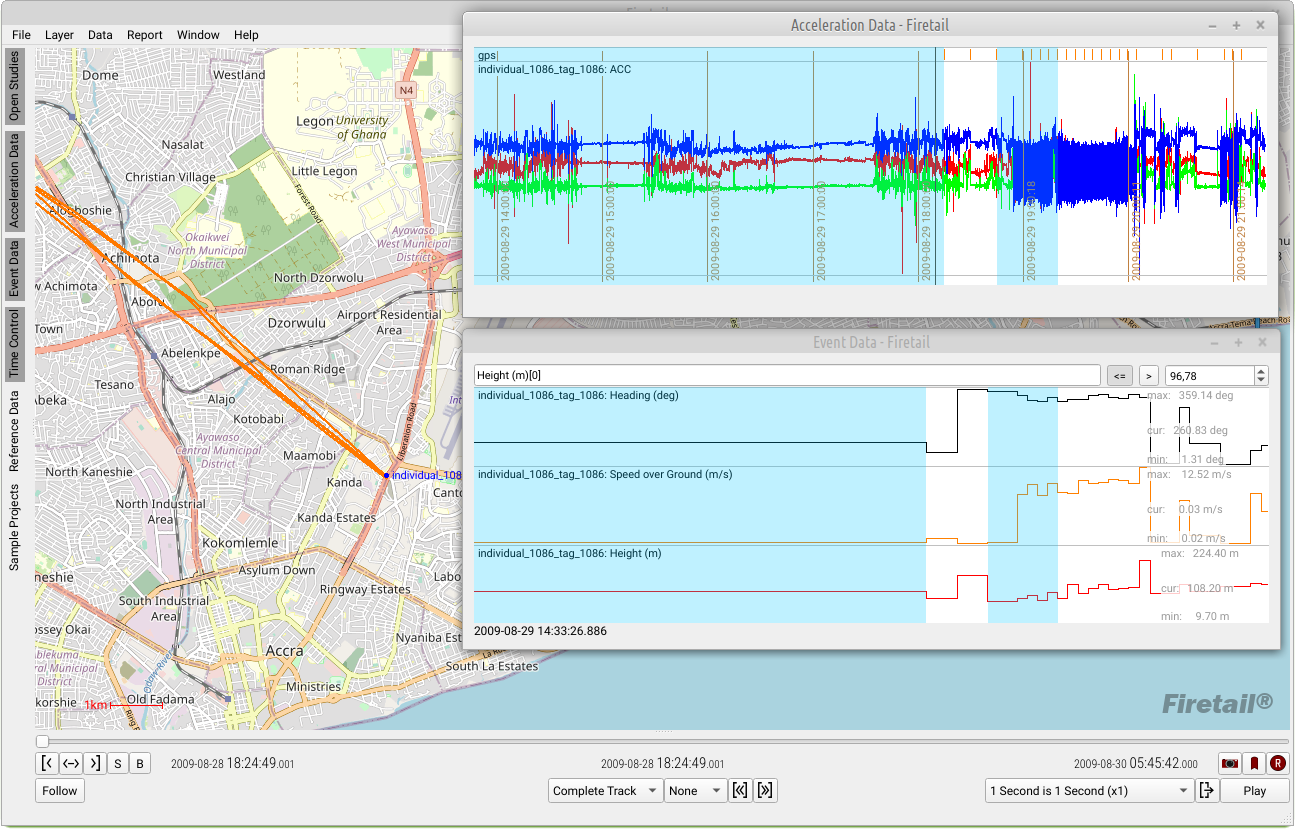Open the Report menu
Screen dimensions: 1295x829
click(x=145, y=35)
